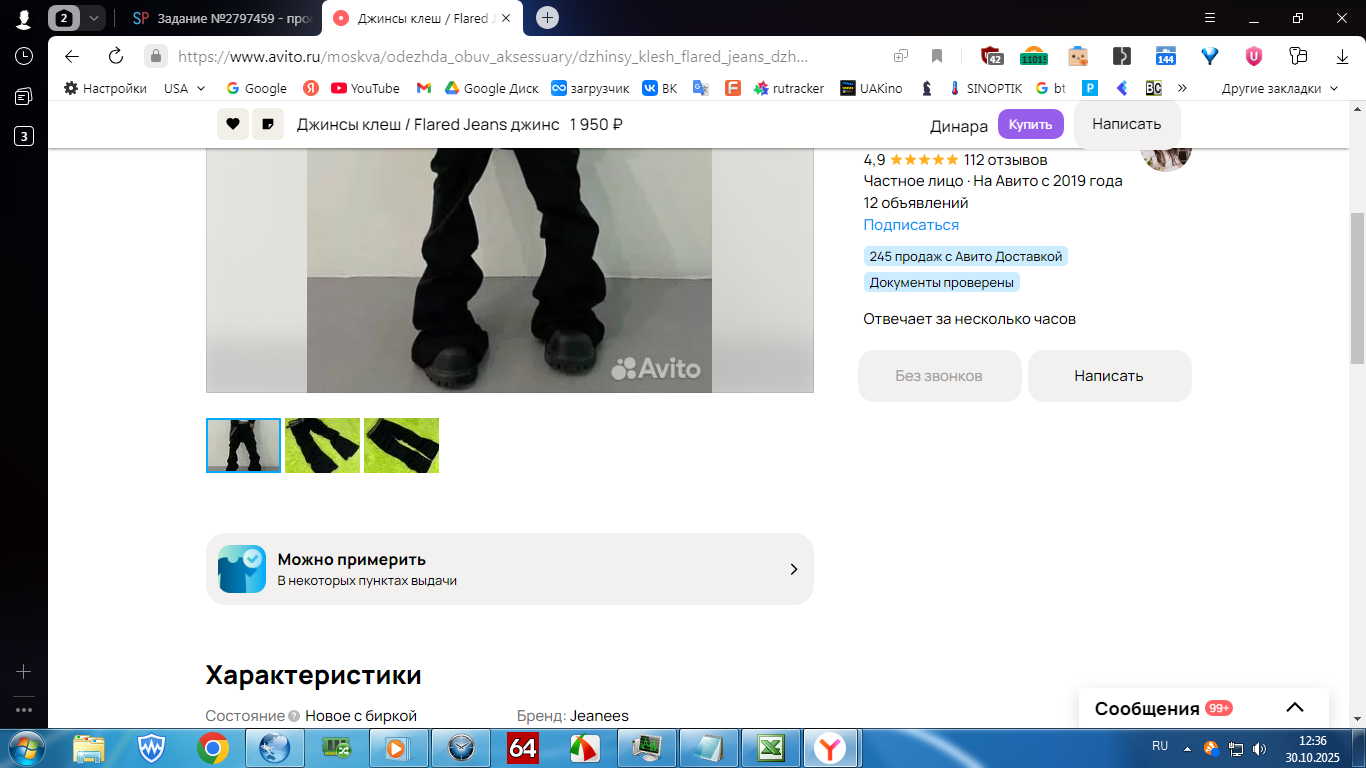Open the browser hamburger menu
Image resolution: width=1366 pixels, height=768 pixels.
coord(1209,18)
